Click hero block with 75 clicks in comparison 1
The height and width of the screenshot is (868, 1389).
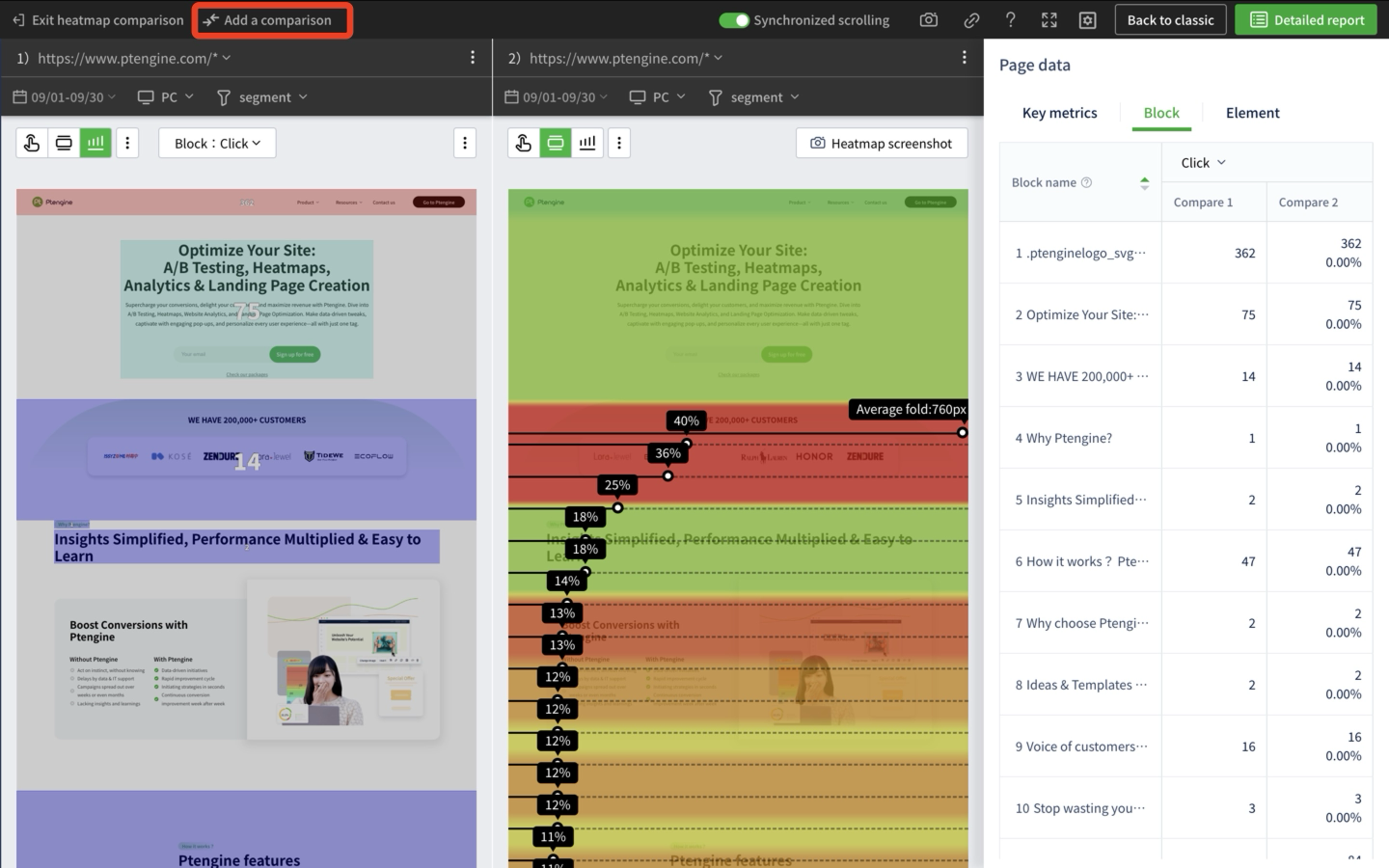pos(247,309)
